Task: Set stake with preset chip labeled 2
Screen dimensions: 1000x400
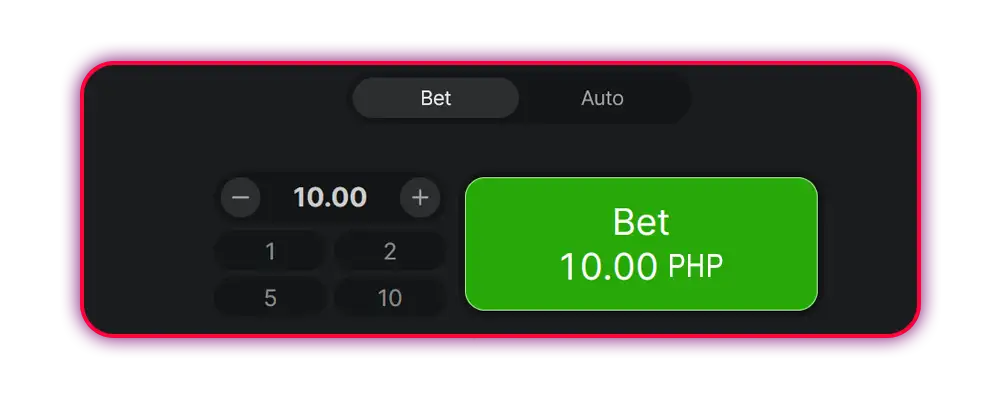Action: coord(390,251)
